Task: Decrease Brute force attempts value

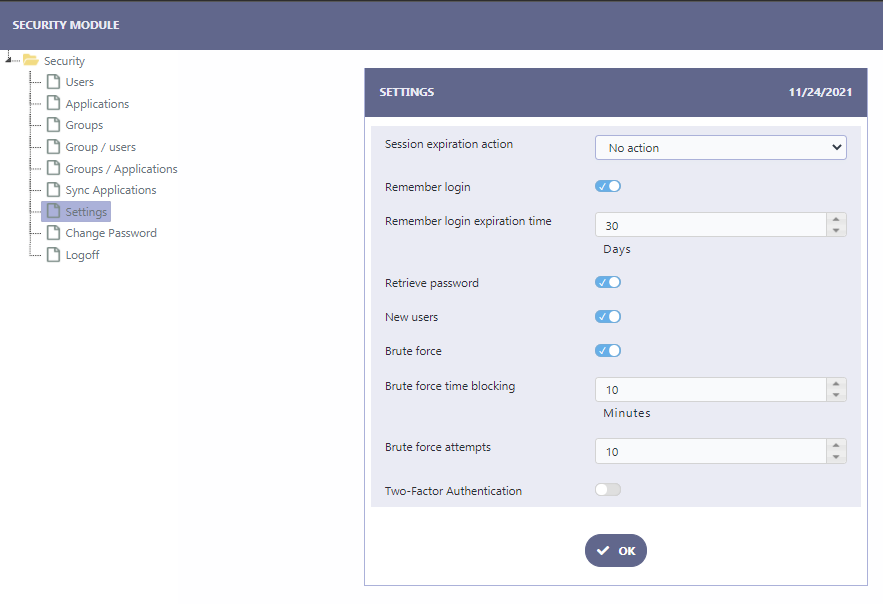Action: pos(836,457)
